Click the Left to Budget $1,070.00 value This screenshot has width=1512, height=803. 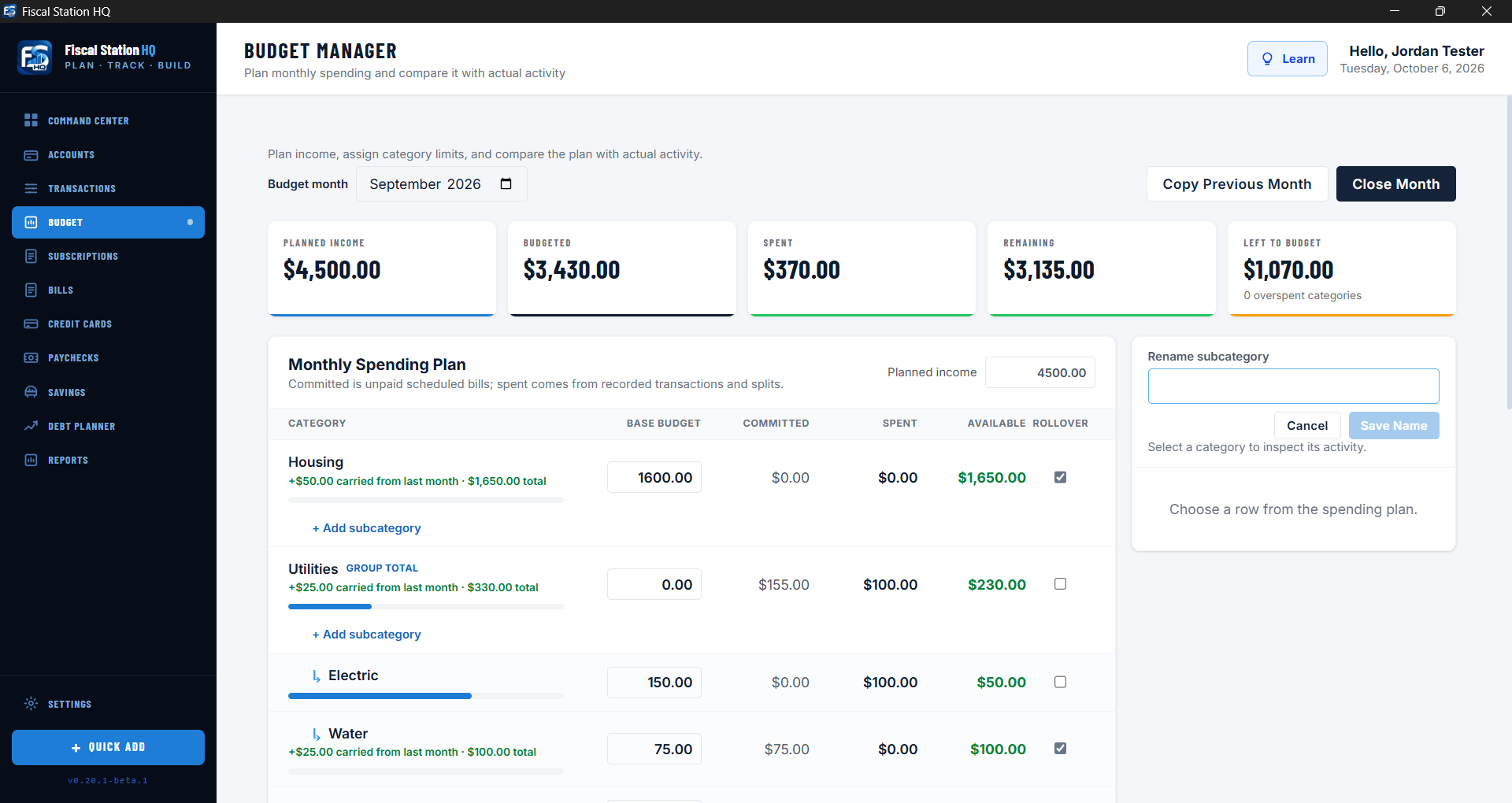tap(1288, 270)
